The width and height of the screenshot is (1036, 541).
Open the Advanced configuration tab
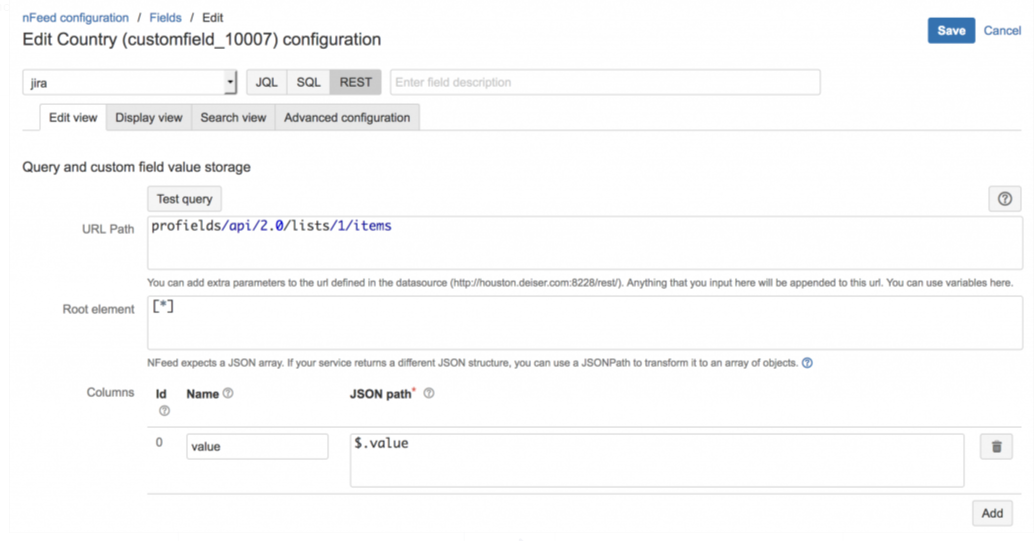(347, 118)
